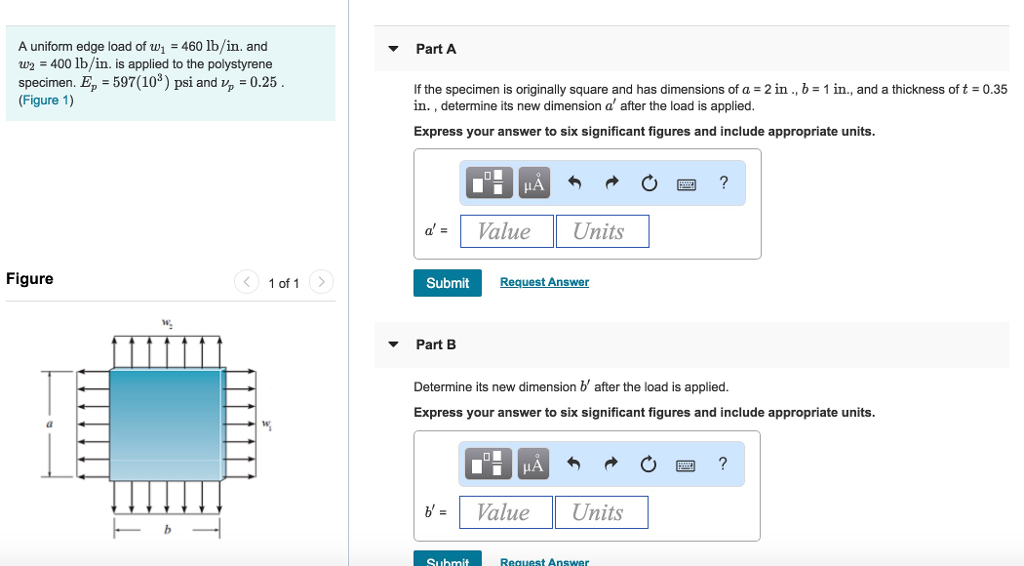Image resolution: width=1024 pixels, height=566 pixels.
Task: Go to next figure arrow
Action: tap(320, 283)
